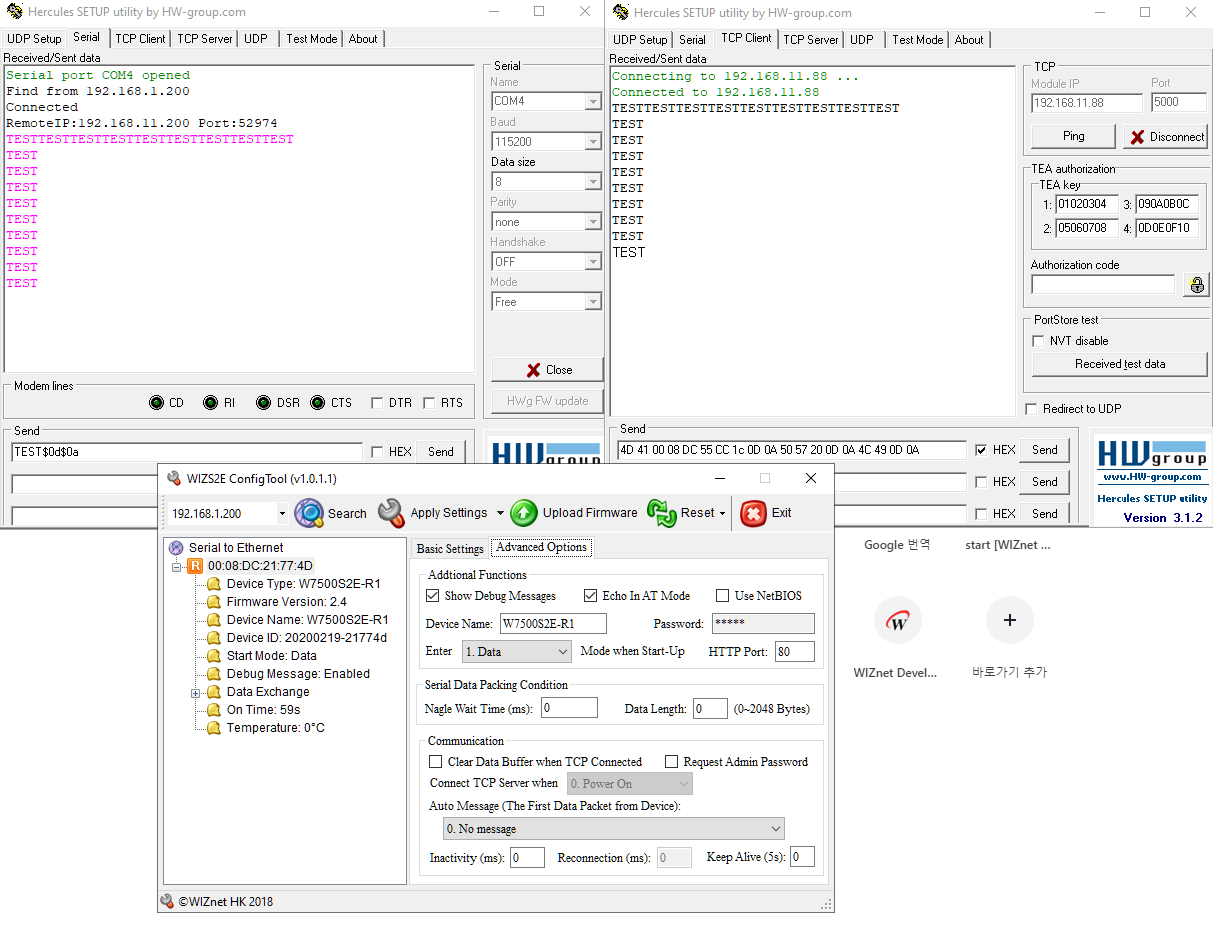Open the Enter mode dropdown showing 1. Data
This screenshot has height=931, width=1213.
517,651
